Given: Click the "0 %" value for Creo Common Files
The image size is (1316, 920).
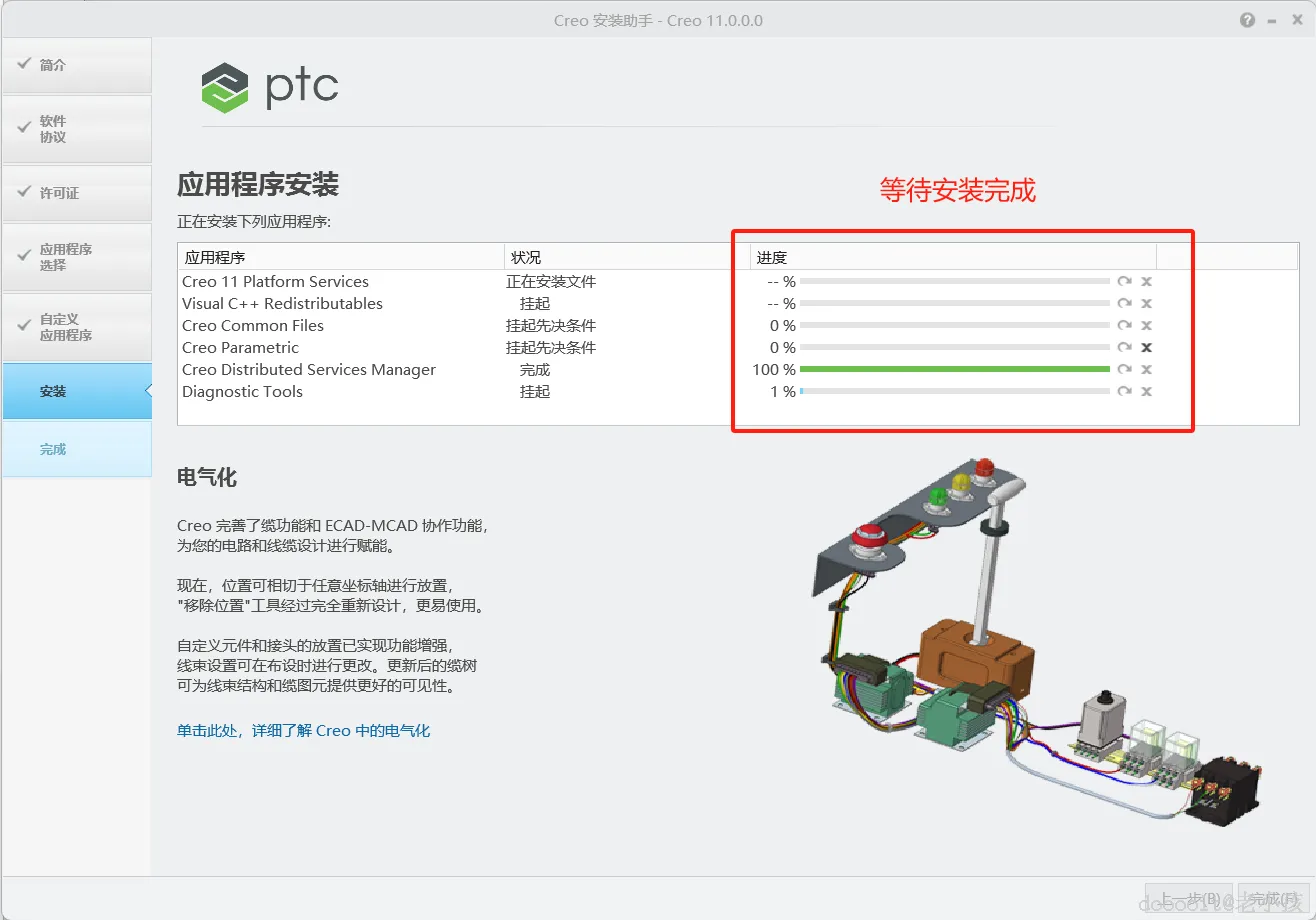Looking at the screenshot, I should click(x=783, y=326).
